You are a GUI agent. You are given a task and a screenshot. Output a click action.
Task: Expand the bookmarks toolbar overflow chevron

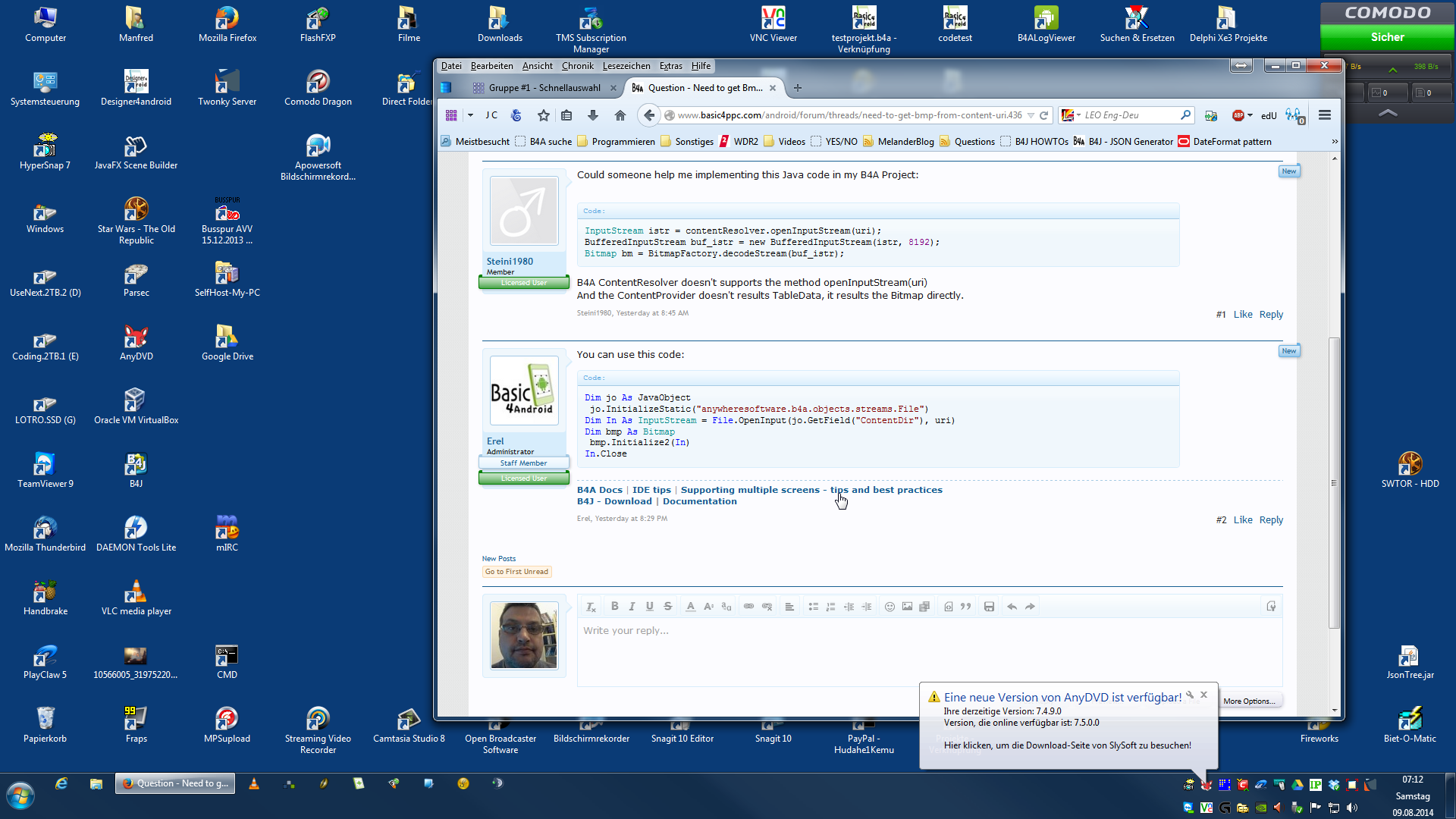click(1335, 142)
